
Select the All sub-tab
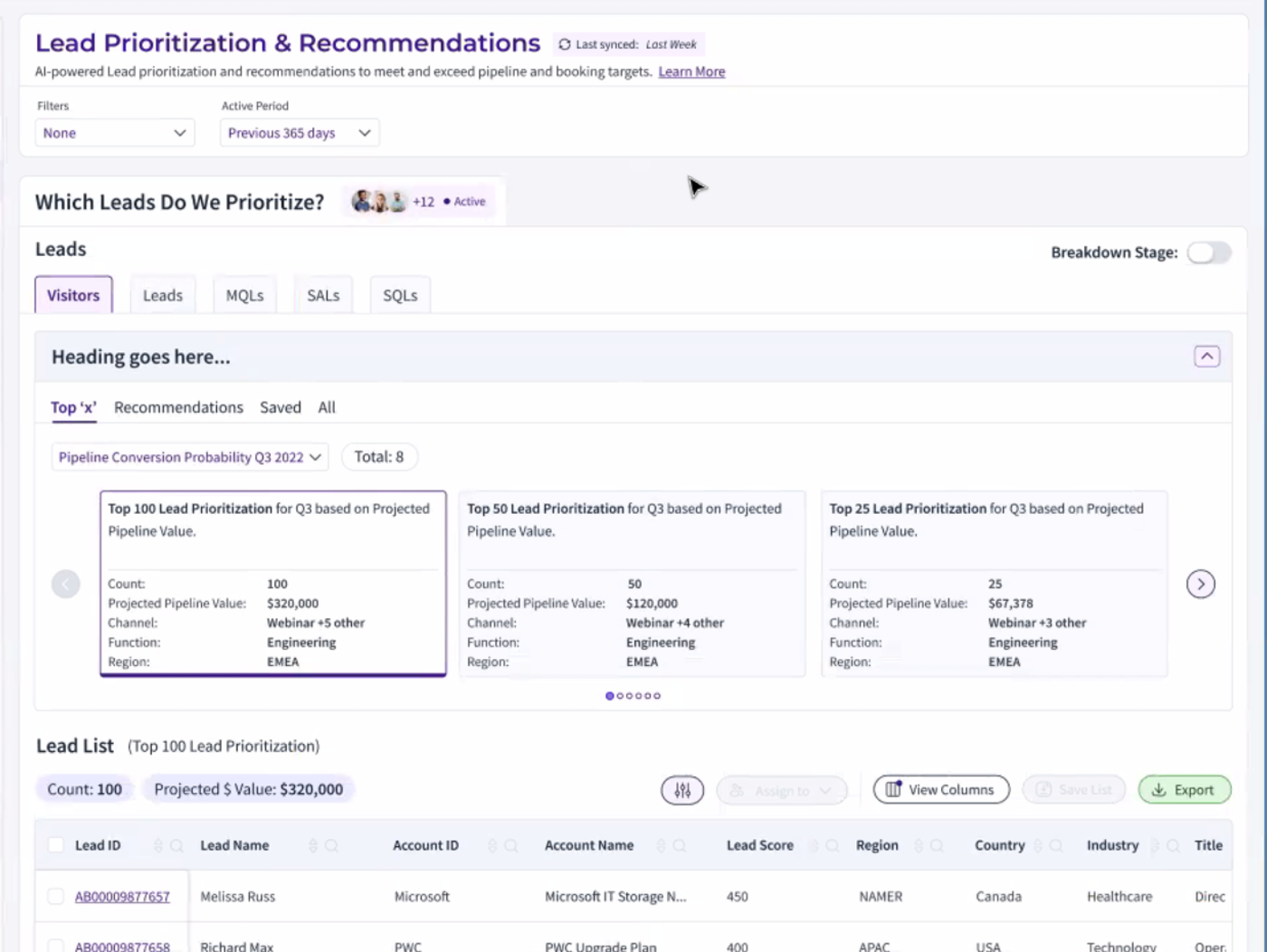[327, 407]
